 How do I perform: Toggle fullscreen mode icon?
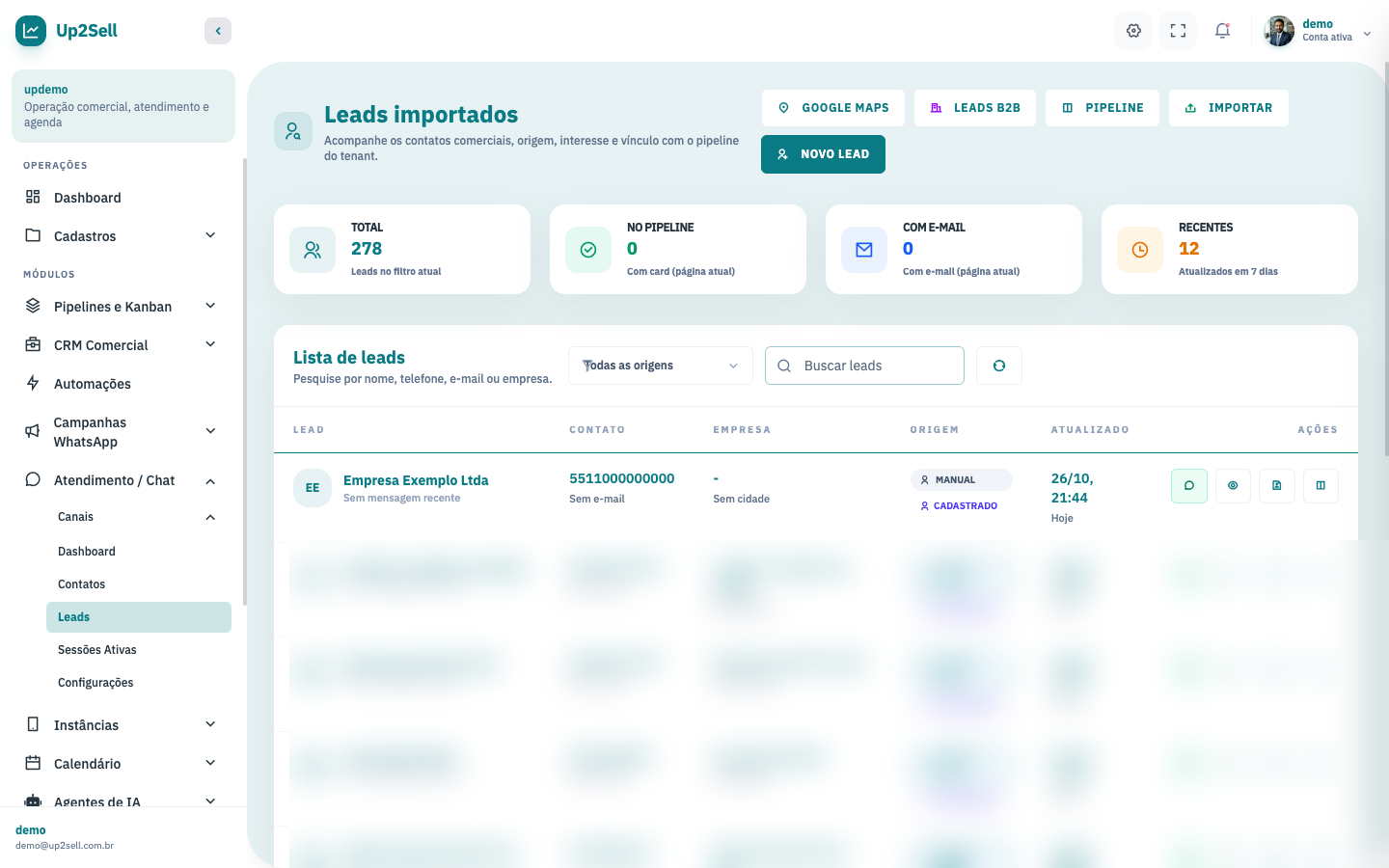click(x=1178, y=31)
